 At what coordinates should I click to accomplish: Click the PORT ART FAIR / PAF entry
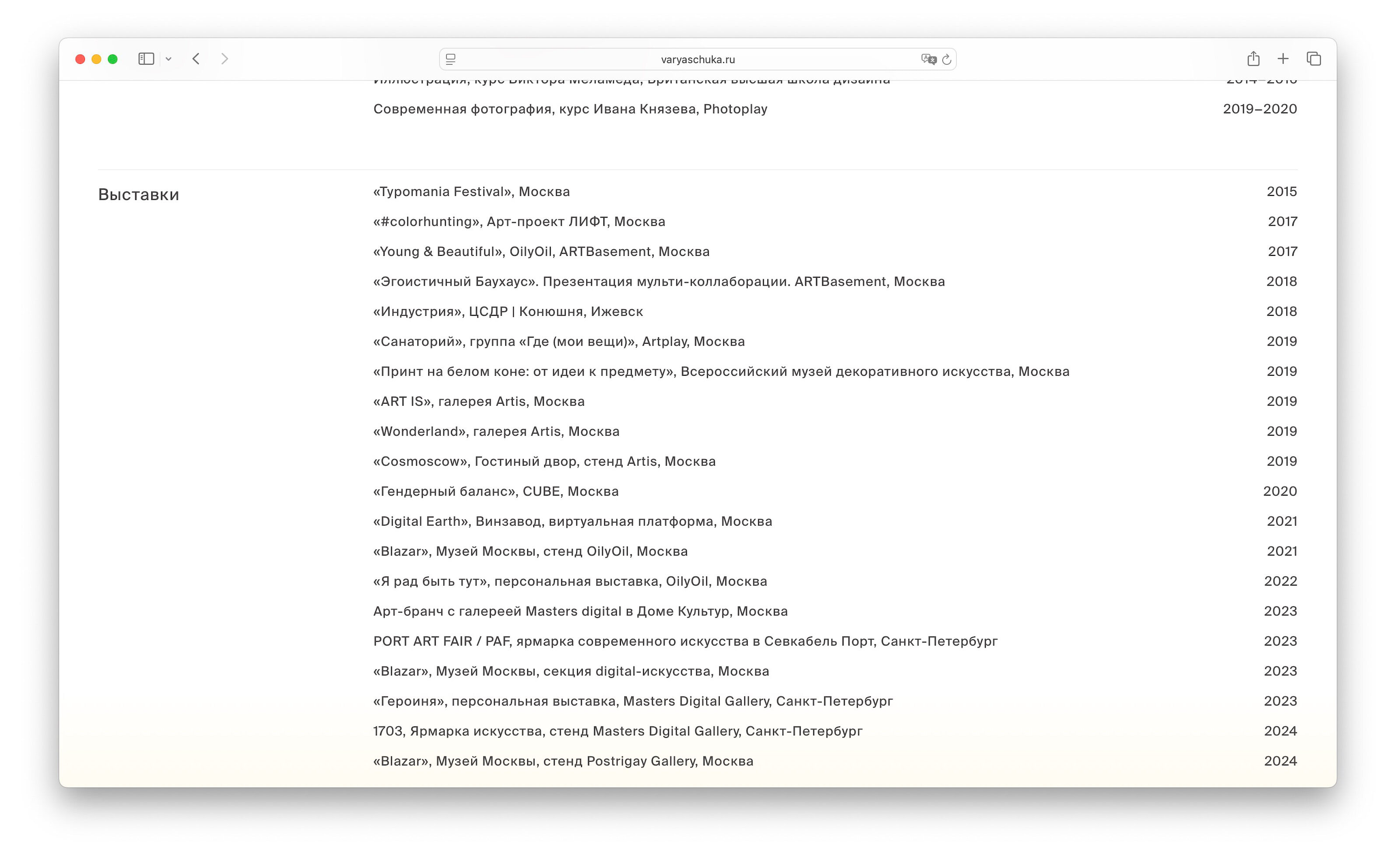point(685,642)
